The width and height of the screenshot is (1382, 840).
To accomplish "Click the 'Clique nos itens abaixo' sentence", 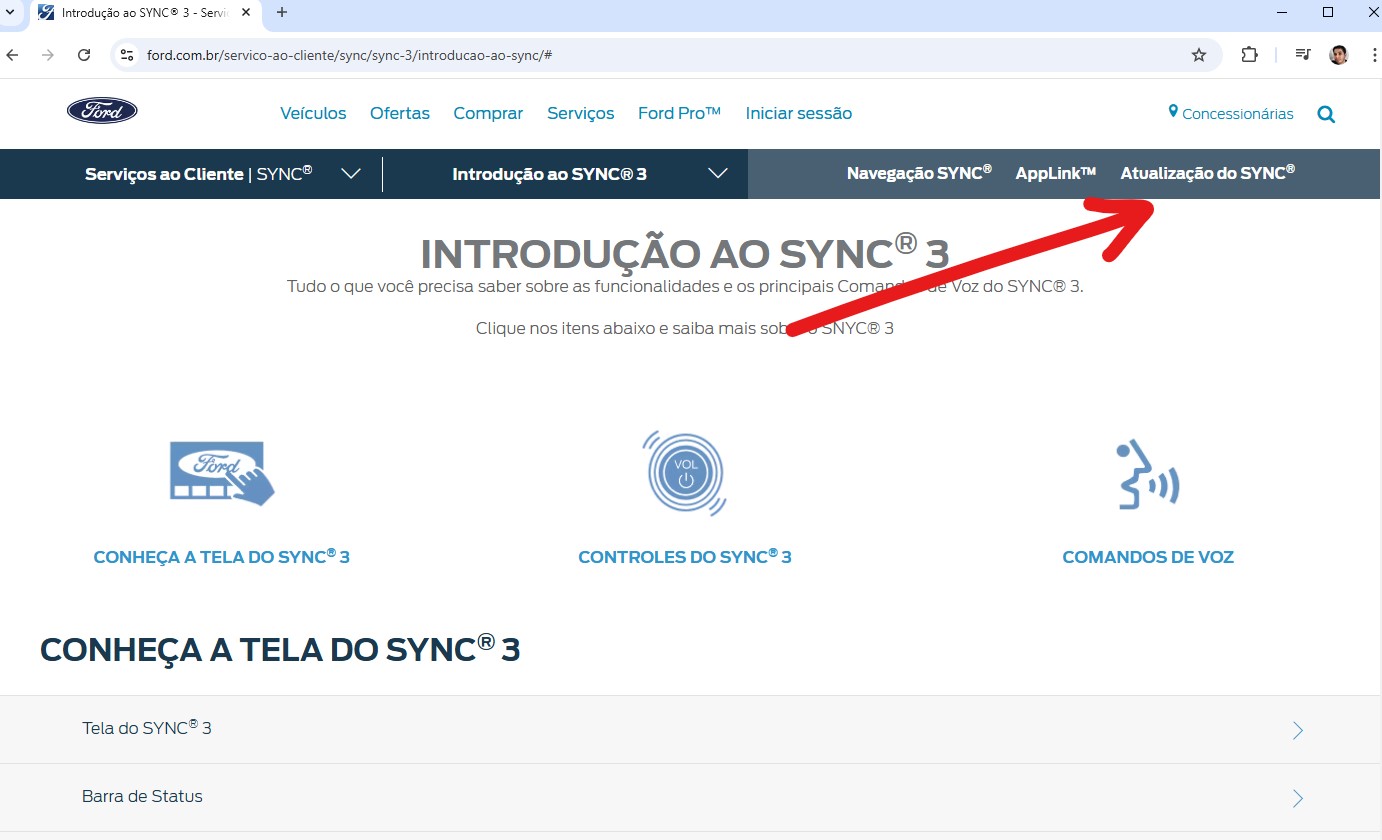I will pyautogui.click(x=685, y=328).
